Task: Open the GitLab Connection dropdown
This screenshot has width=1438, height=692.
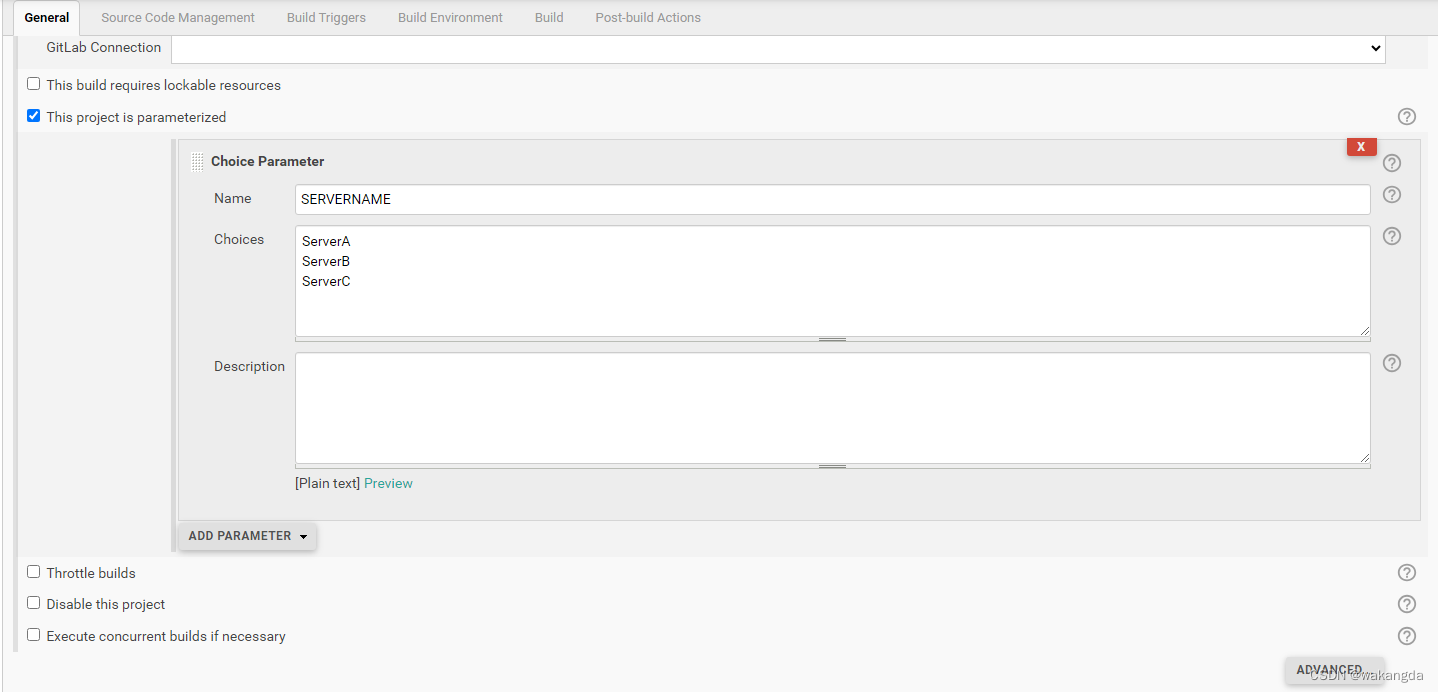Action: tap(778, 48)
